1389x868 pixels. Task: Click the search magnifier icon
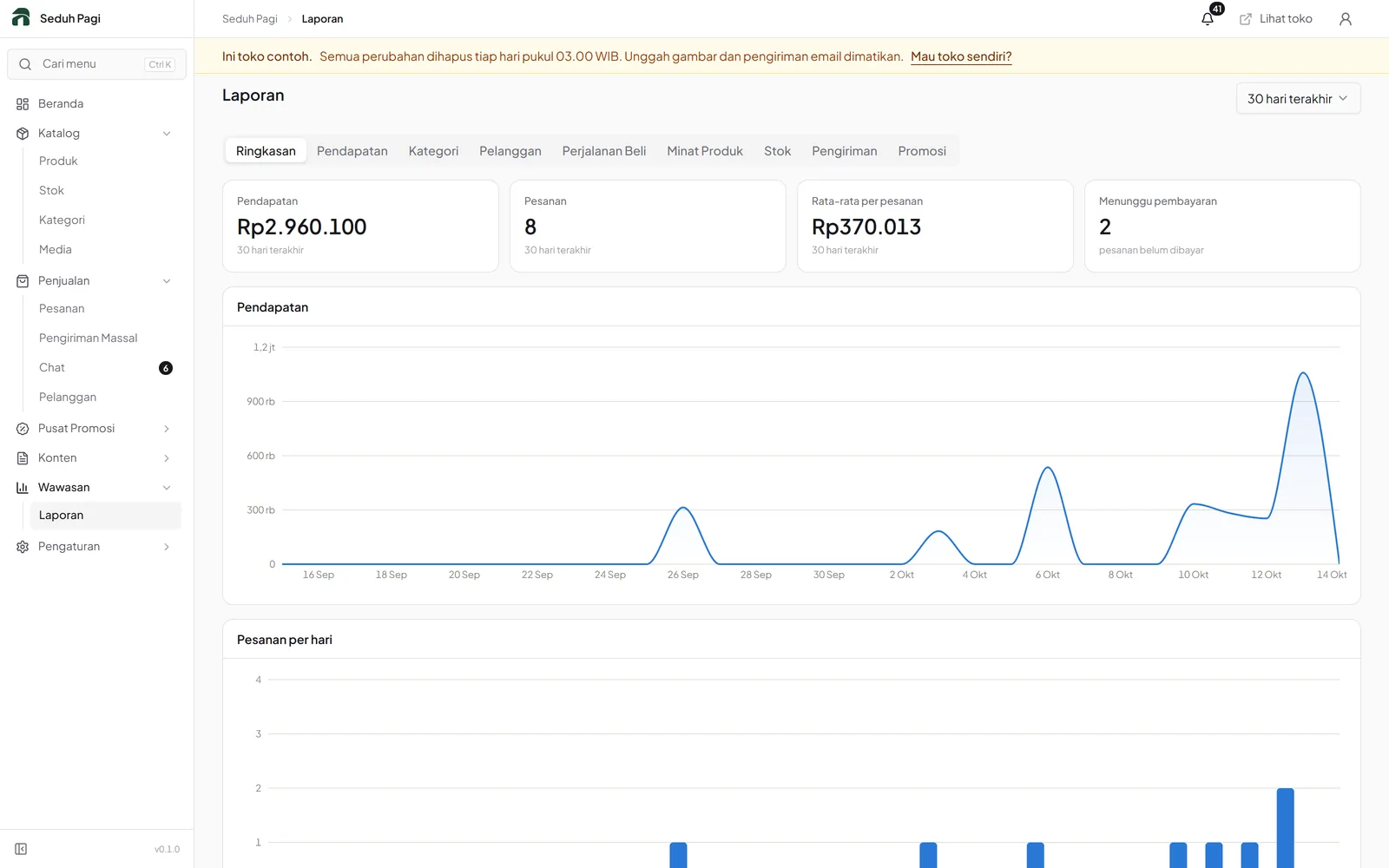[x=25, y=64]
